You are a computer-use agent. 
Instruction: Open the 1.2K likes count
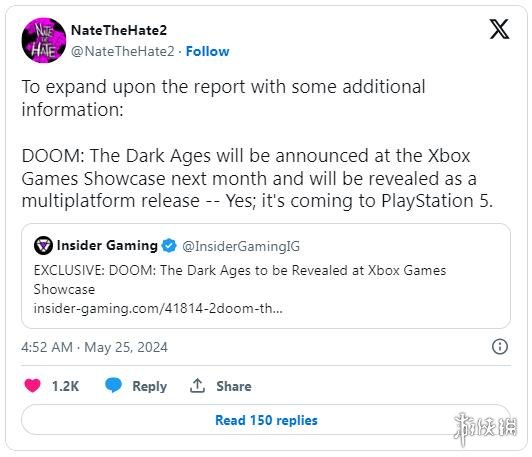point(65,386)
